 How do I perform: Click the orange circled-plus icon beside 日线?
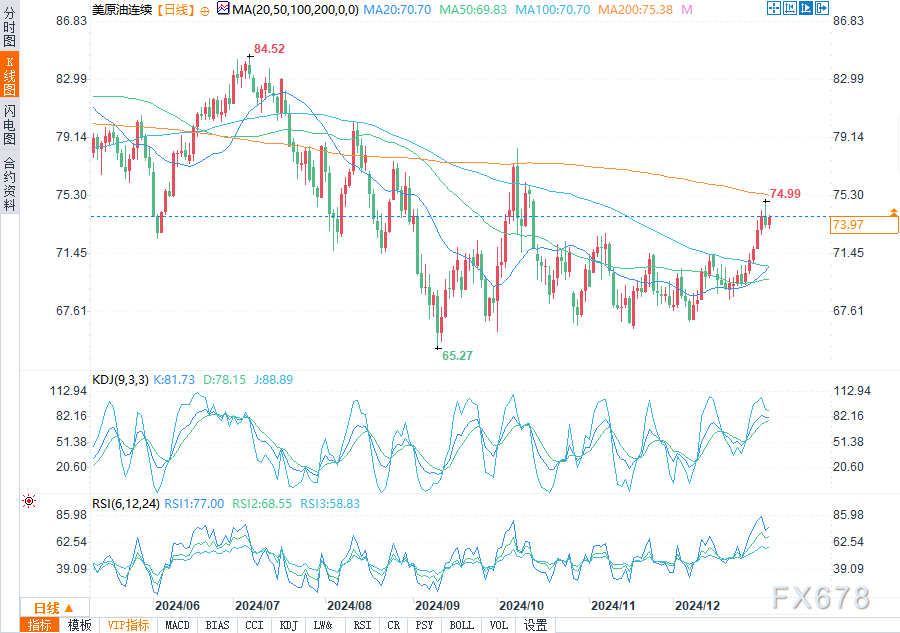pyautogui.click(x=204, y=9)
